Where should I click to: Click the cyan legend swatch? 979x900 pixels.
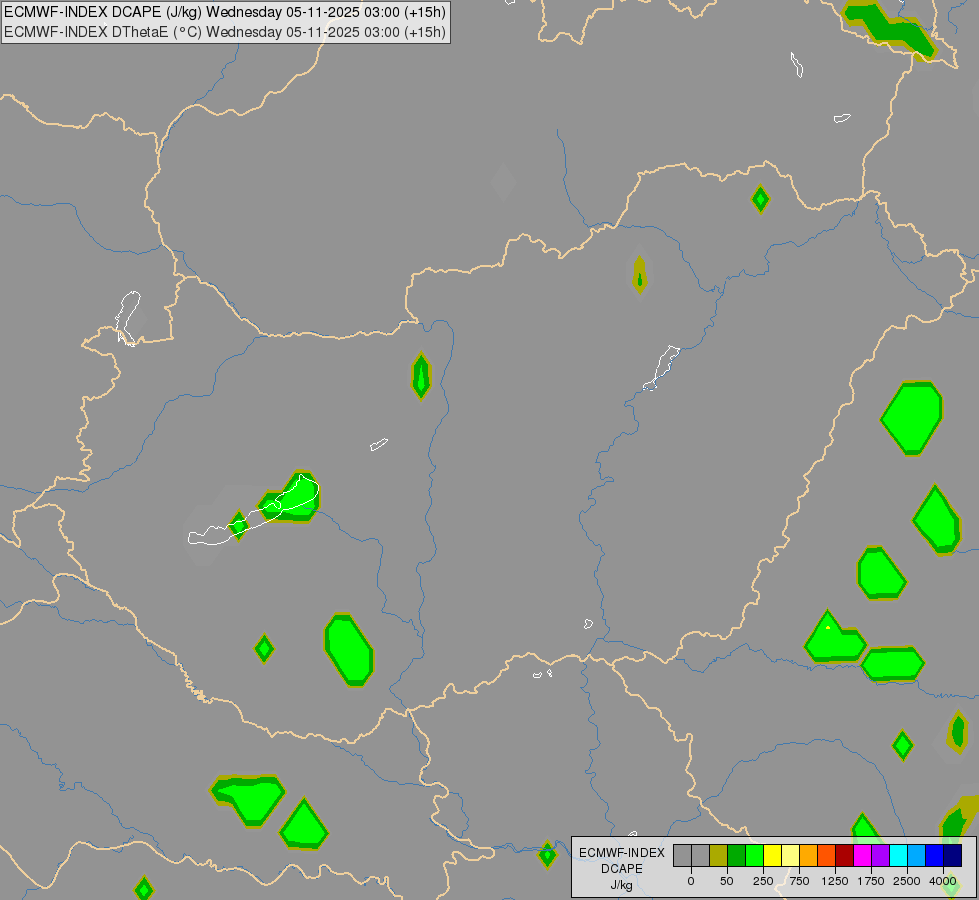click(899, 855)
